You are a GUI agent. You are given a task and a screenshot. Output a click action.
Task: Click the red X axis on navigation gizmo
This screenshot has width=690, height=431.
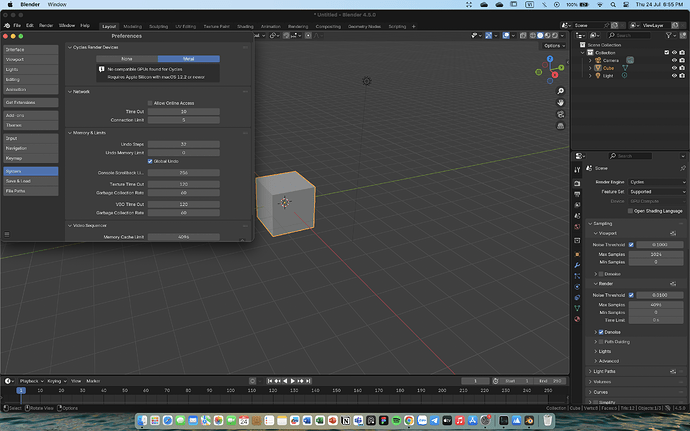(x=555, y=75)
